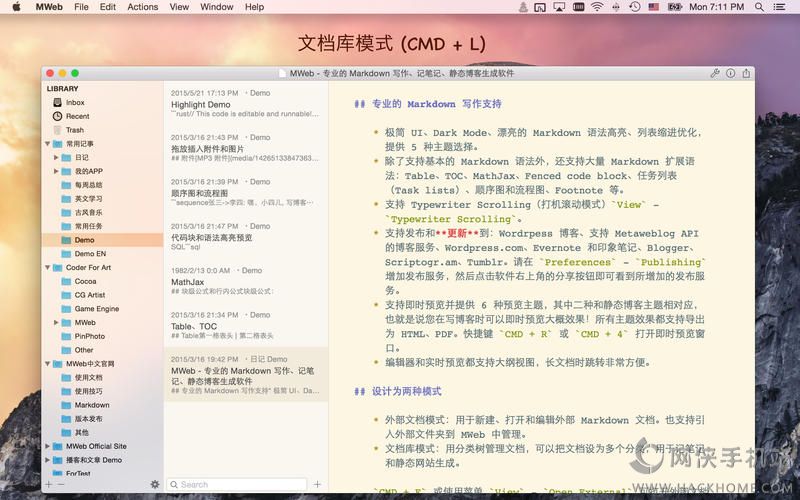The width and height of the screenshot is (800, 500).
Task: Expand the MWeb Official Site category
Action: pyautogui.click(x=47, y=446)
